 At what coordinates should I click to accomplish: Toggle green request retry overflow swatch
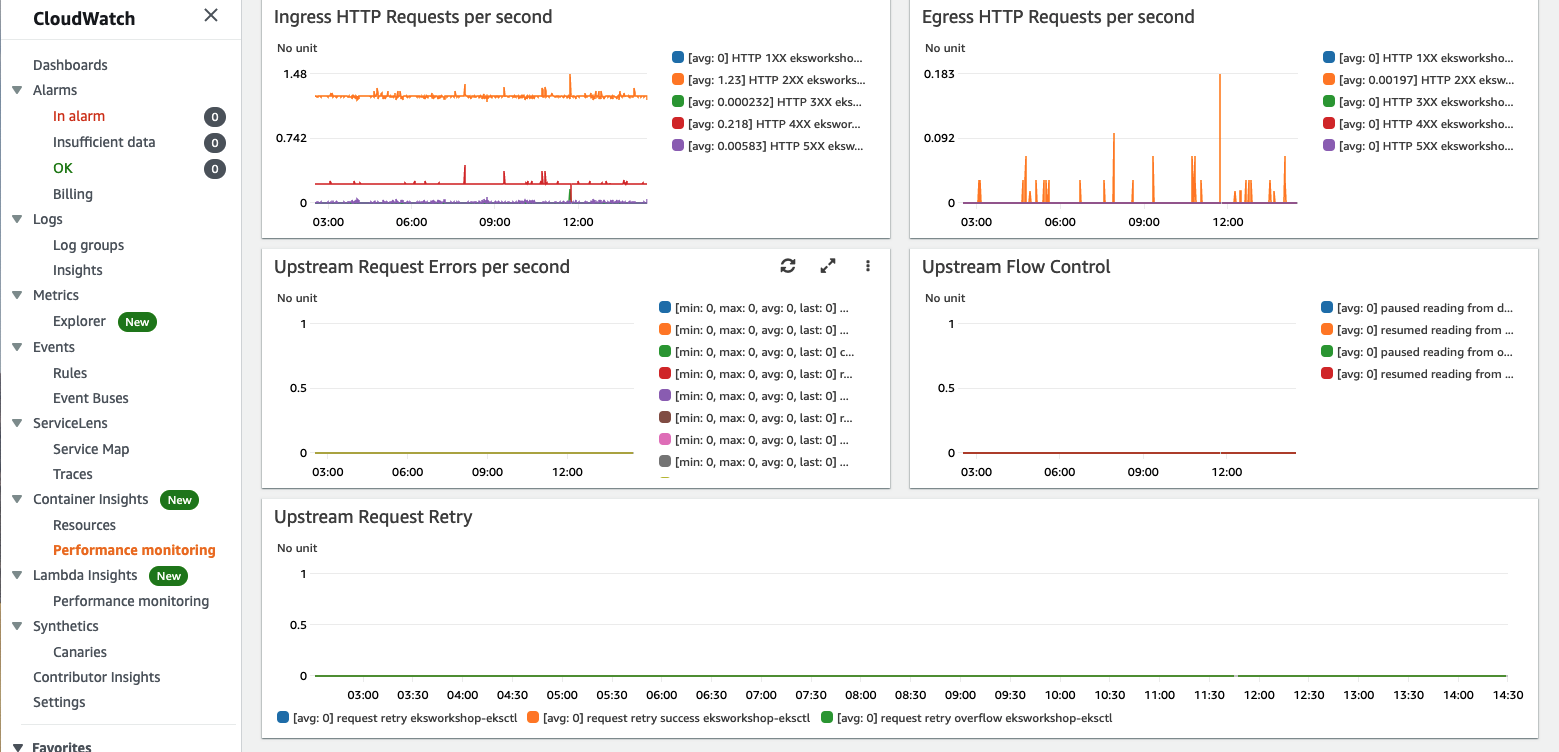click(x=827, y=718)
